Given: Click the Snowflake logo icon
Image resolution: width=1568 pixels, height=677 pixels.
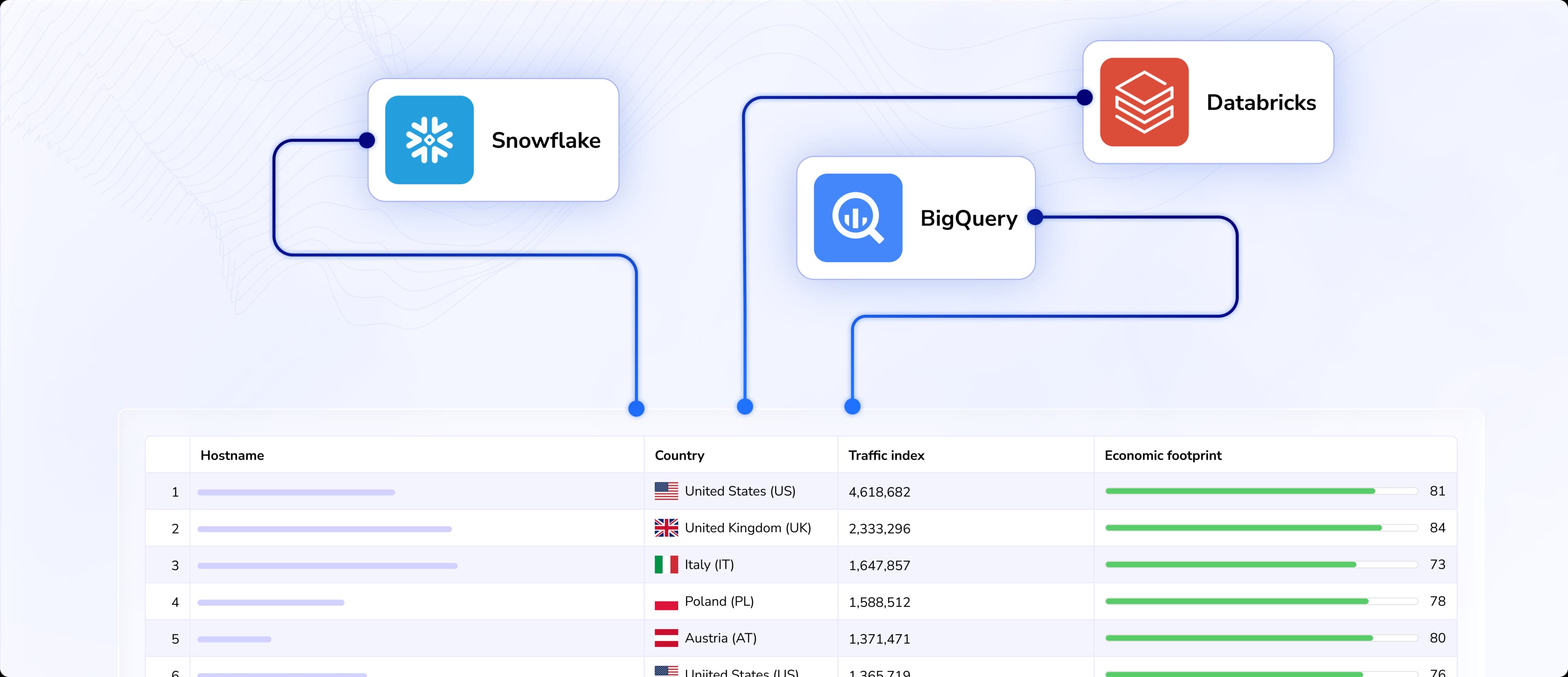Looking at the screenshot, I should [x=429, y=140].
